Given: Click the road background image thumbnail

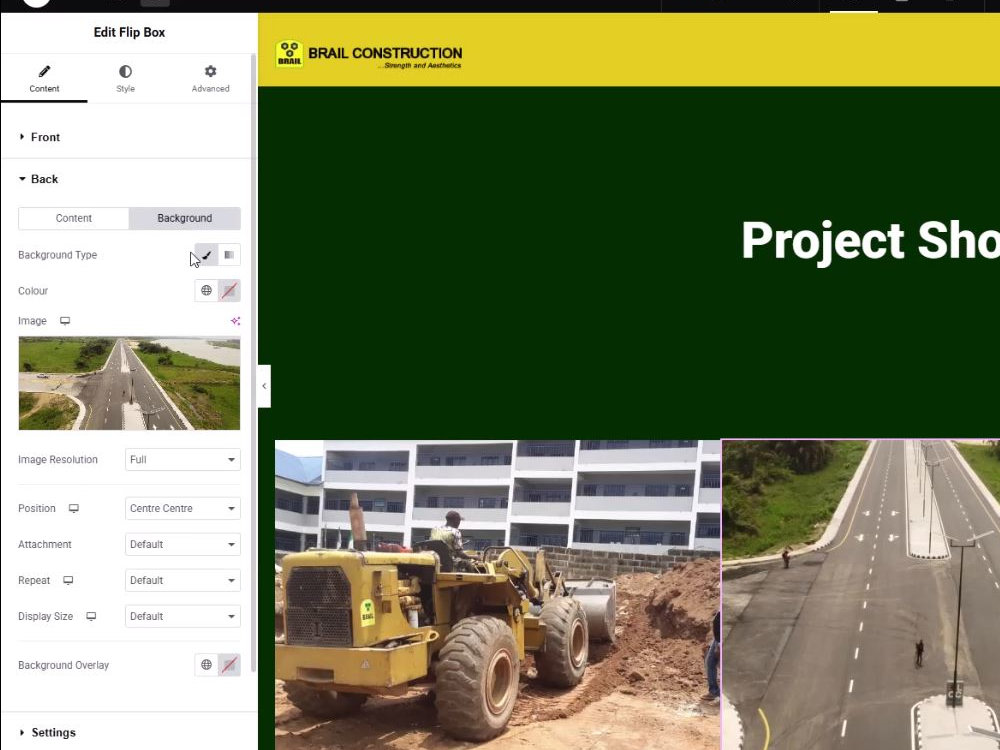Looking at the screenshot, I should (129, 383).
